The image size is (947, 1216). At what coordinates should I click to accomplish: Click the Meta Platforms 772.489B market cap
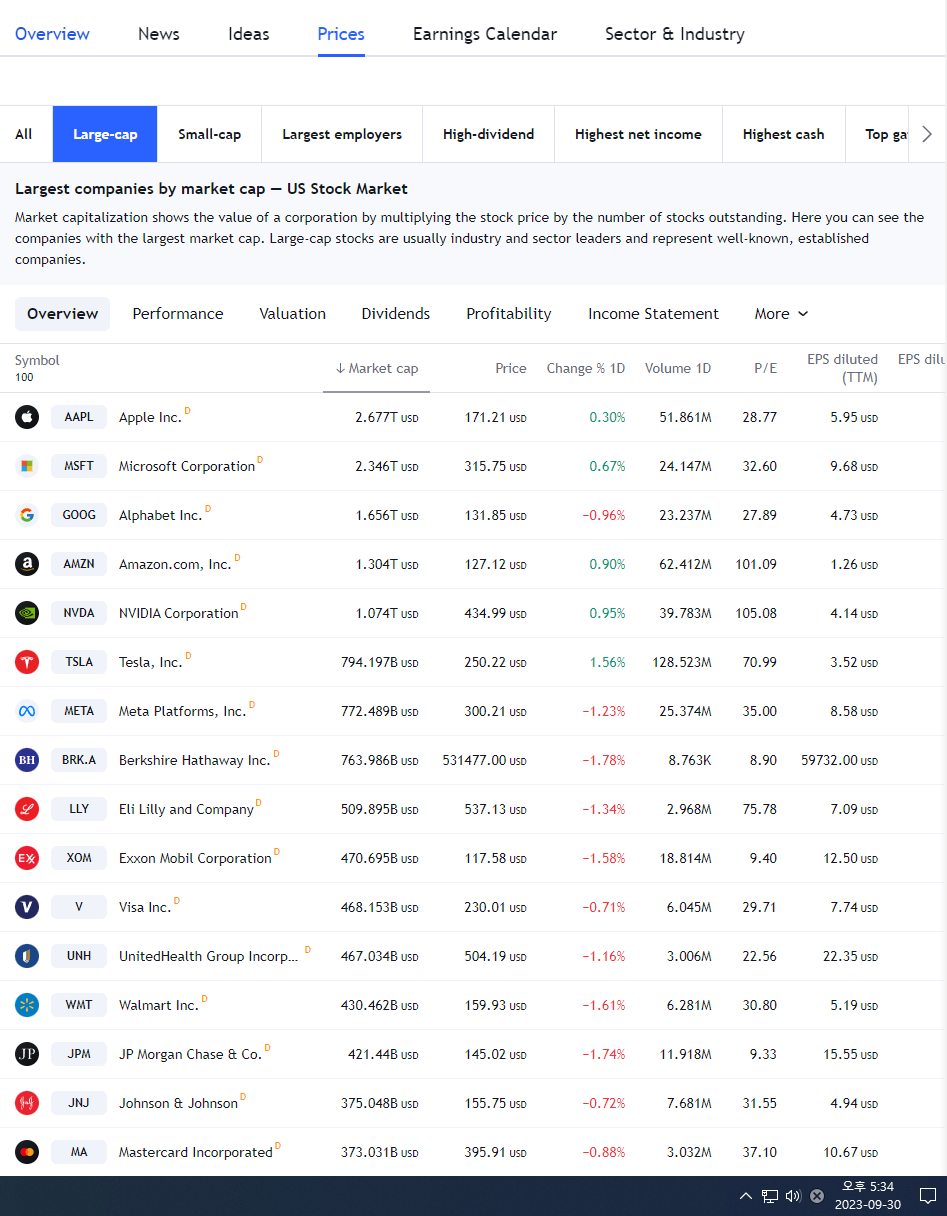pos(380,712)
